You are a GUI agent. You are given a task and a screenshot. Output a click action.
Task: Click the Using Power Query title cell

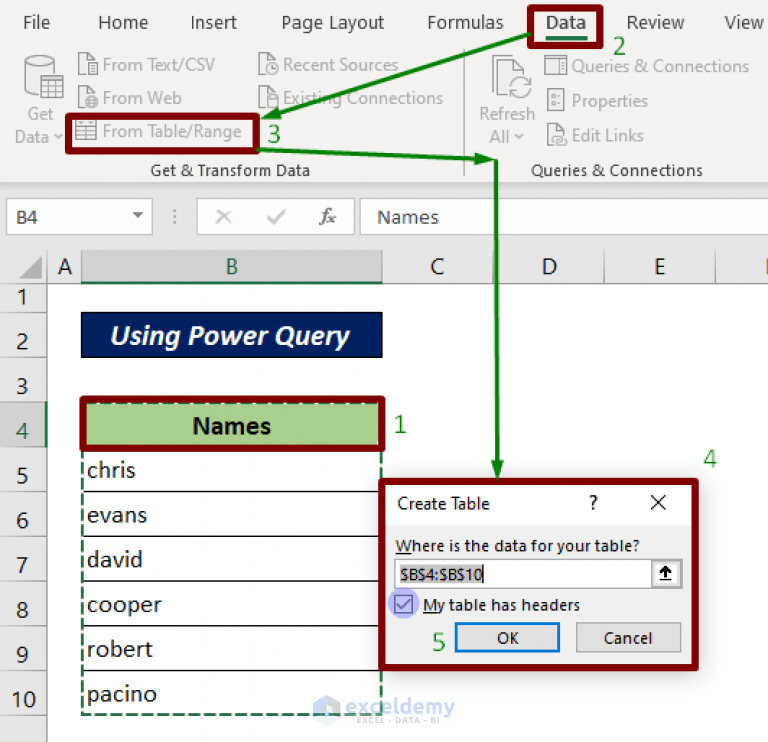[232, 335]
